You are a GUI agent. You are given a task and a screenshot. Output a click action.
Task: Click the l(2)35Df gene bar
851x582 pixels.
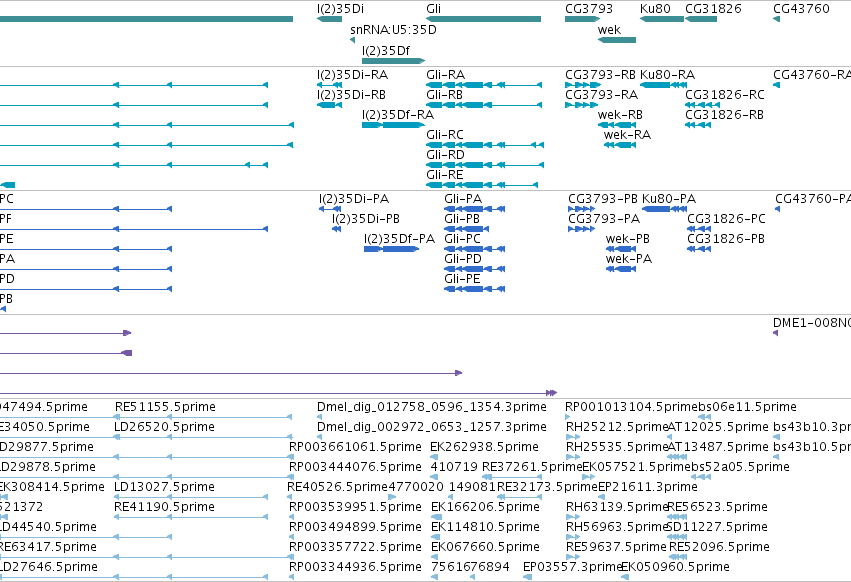(393, 61)
